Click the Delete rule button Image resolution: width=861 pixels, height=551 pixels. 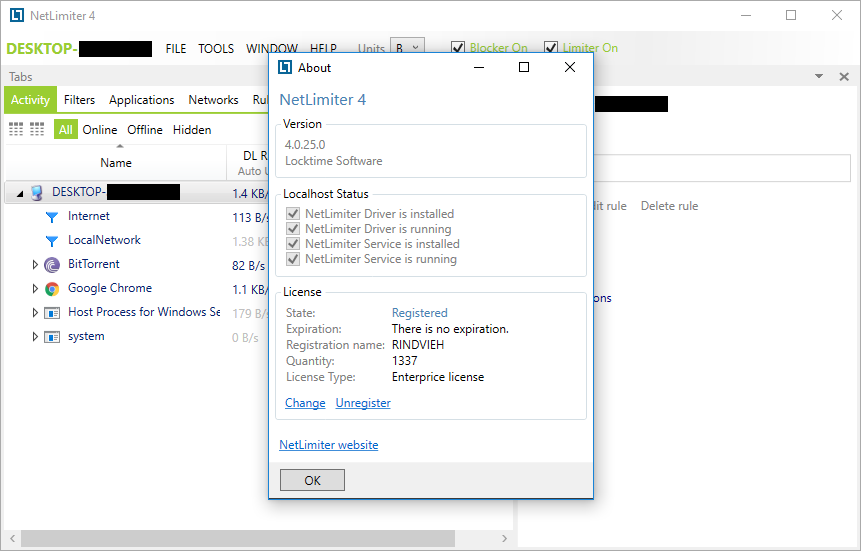(x=669, y=206)
